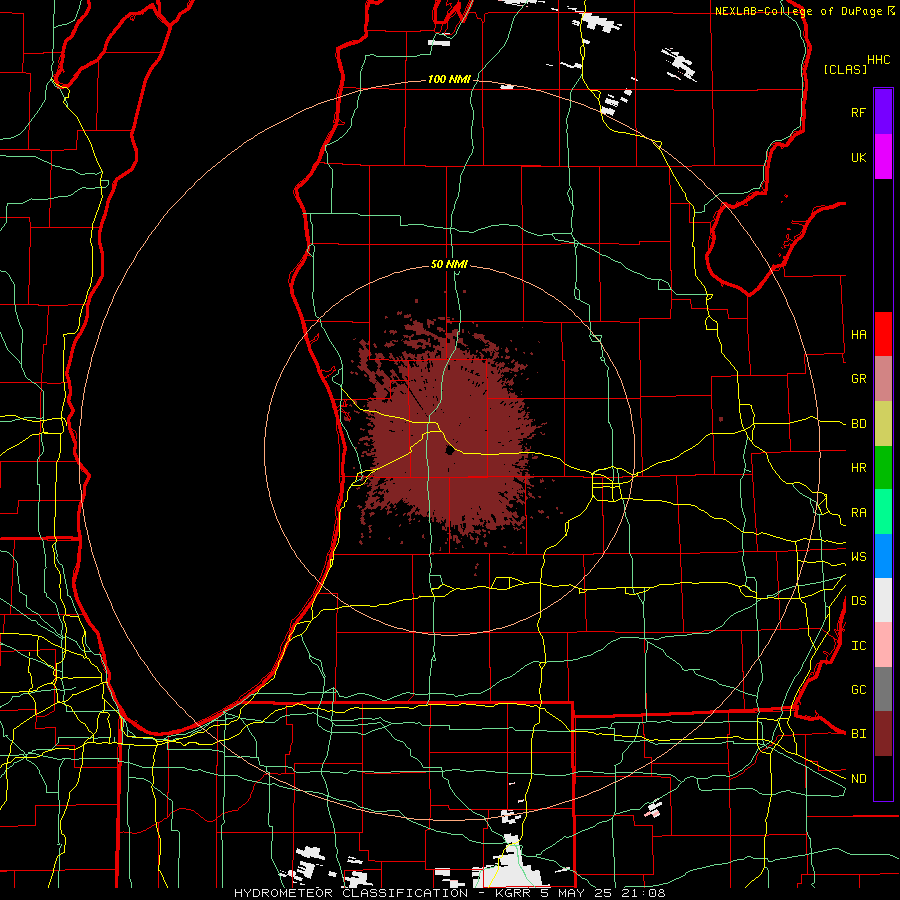Click the DS white legend swatch
The height and width of the screenshot is (900, 900).
(x=883, y=600)
